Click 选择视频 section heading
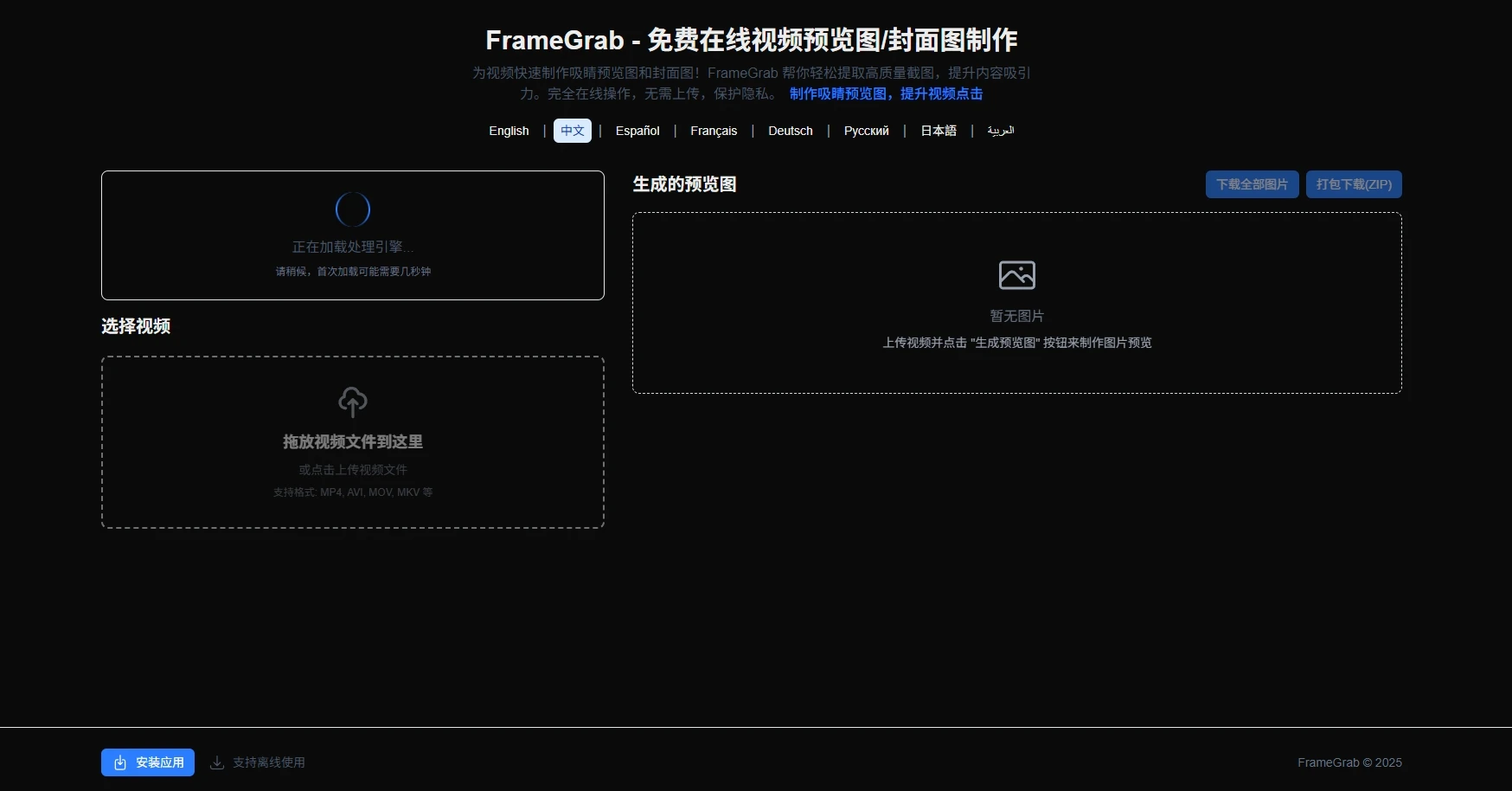Image resolution: width=1512 pixels, height=791 pixels. 136,326
